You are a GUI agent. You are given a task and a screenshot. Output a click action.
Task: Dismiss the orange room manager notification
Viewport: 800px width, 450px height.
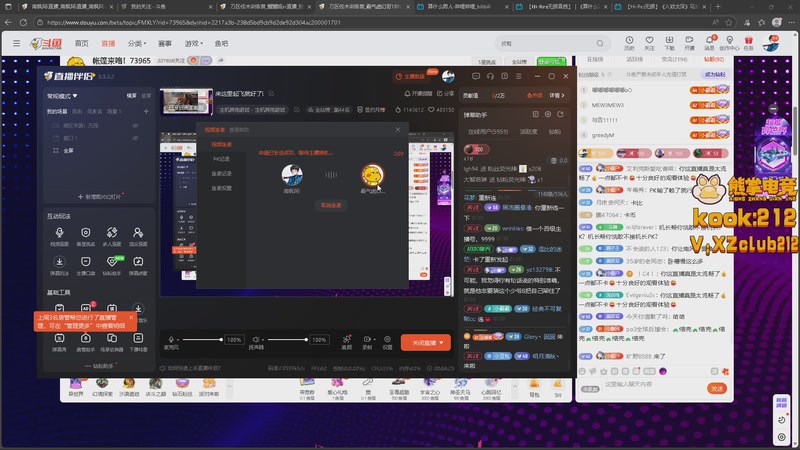(131, 317)
